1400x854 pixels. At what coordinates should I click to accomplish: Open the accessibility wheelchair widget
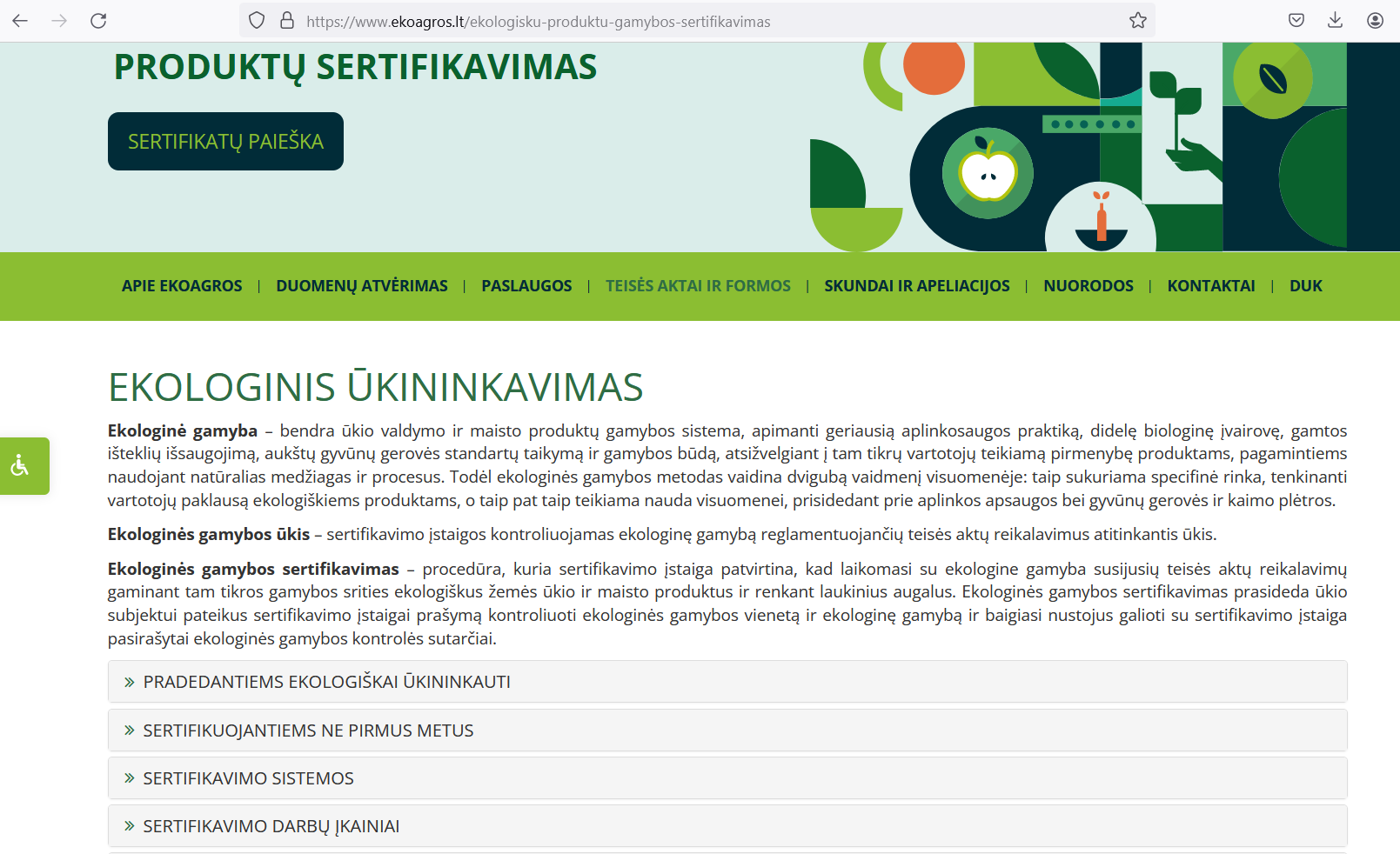23,466
